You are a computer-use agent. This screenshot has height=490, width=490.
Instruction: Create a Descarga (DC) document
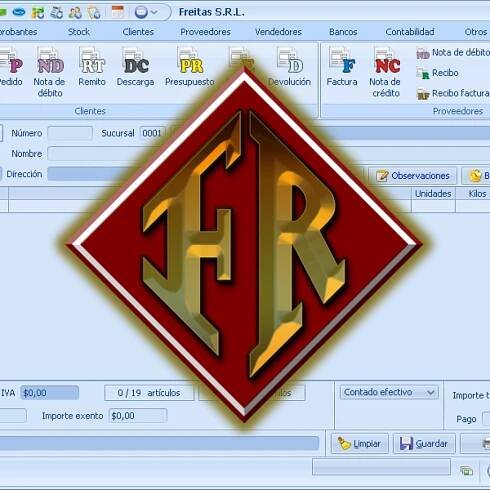(x=135, y=67)
